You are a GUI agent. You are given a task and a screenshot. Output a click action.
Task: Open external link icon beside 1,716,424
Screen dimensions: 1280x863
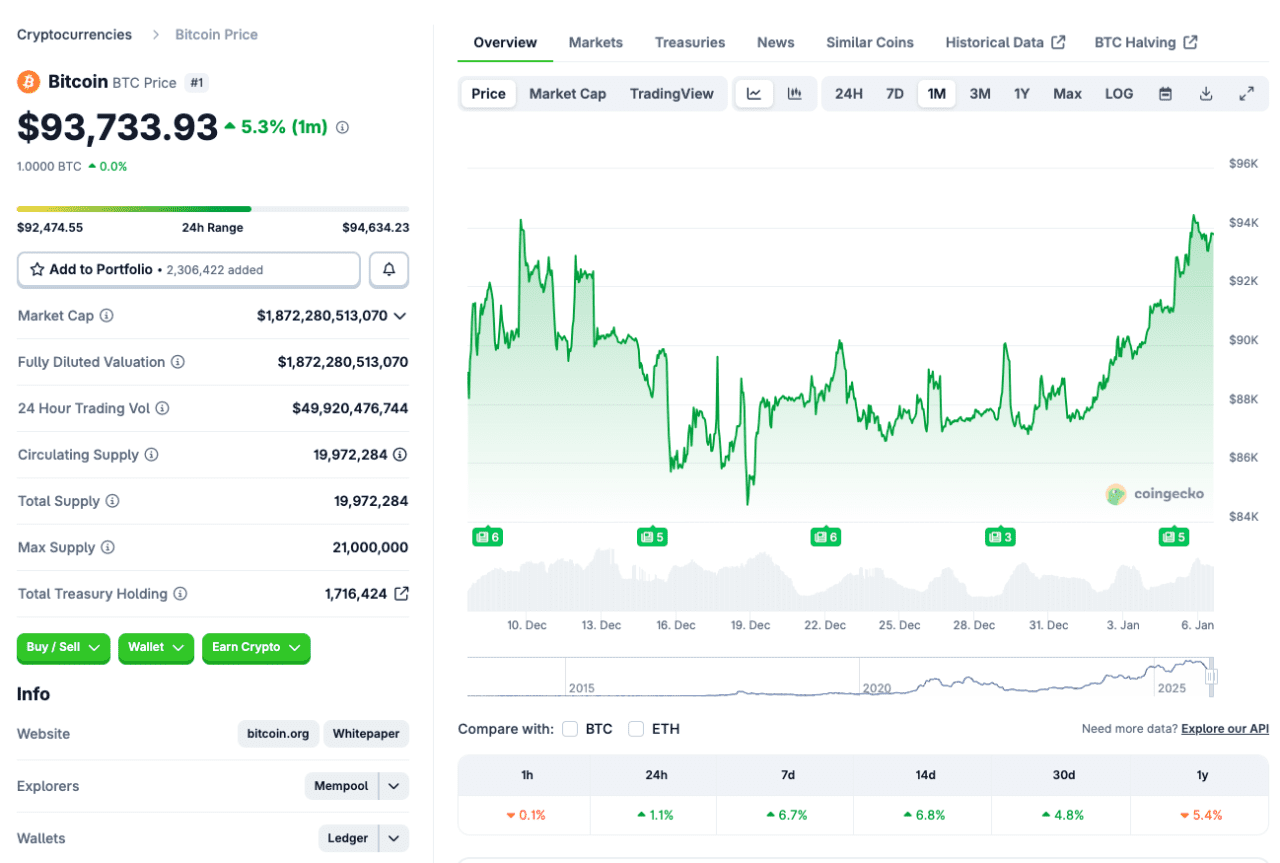pyautogui.click(x=401, y=594)
